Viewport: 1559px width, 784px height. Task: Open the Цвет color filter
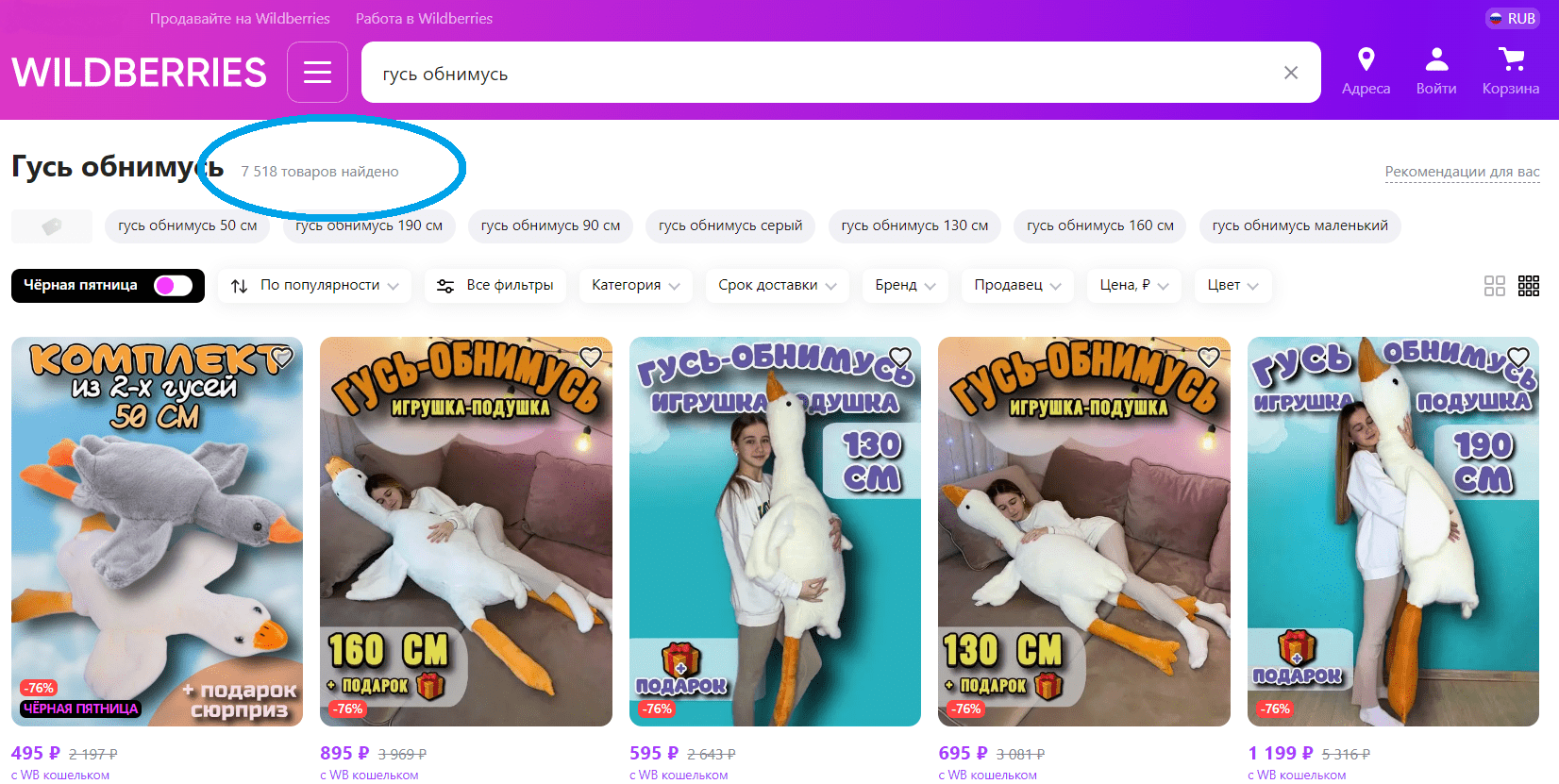(x=1232, y=285)
